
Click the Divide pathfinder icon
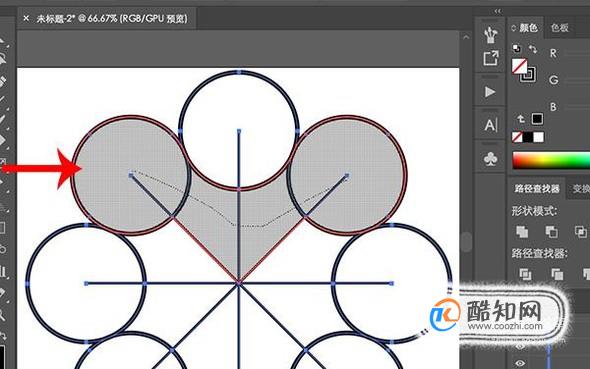[x=525, y=274]
